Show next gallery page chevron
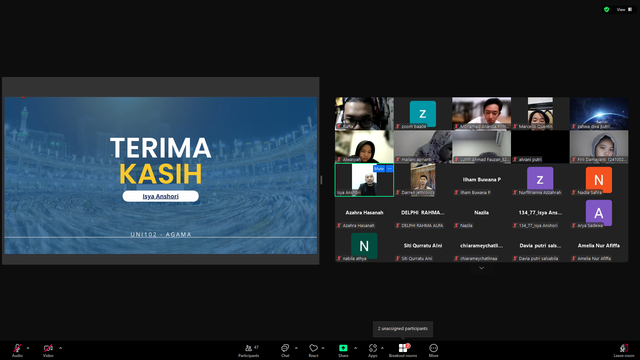This screenshot has width=640, height=360. [x=482, y=268]
